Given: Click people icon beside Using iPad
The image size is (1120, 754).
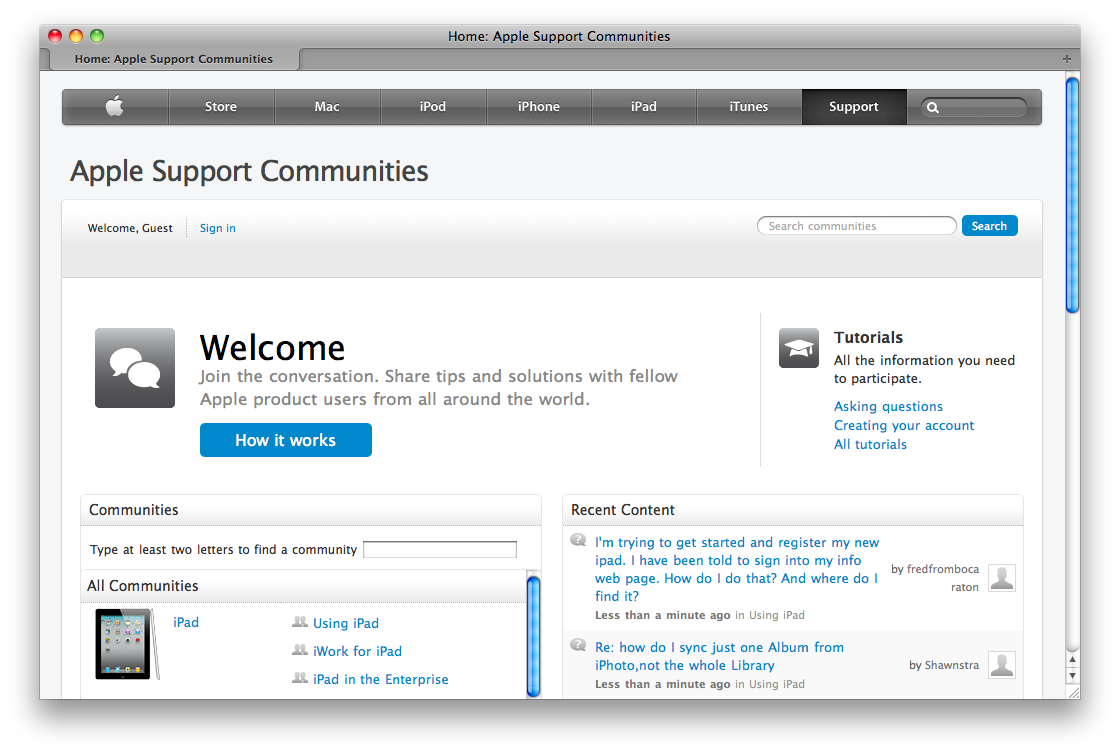Looking at the screenshot, I should tap(300, 623).
